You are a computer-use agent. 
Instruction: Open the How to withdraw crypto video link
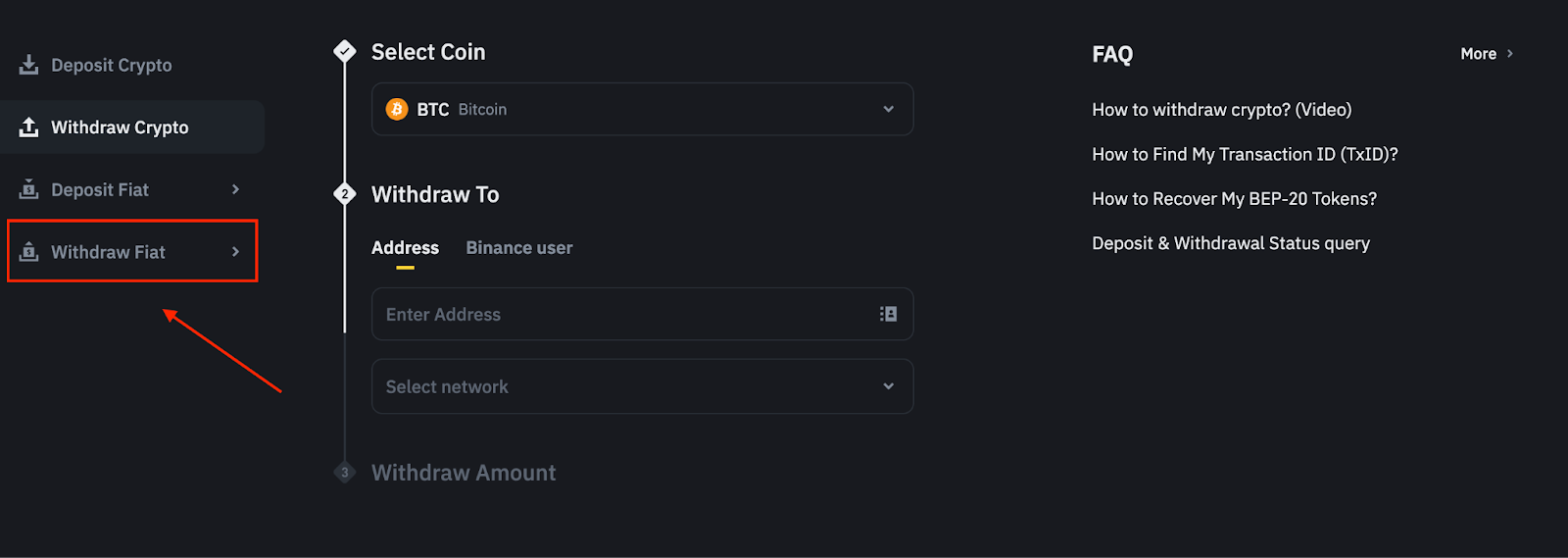(1221, 110)
